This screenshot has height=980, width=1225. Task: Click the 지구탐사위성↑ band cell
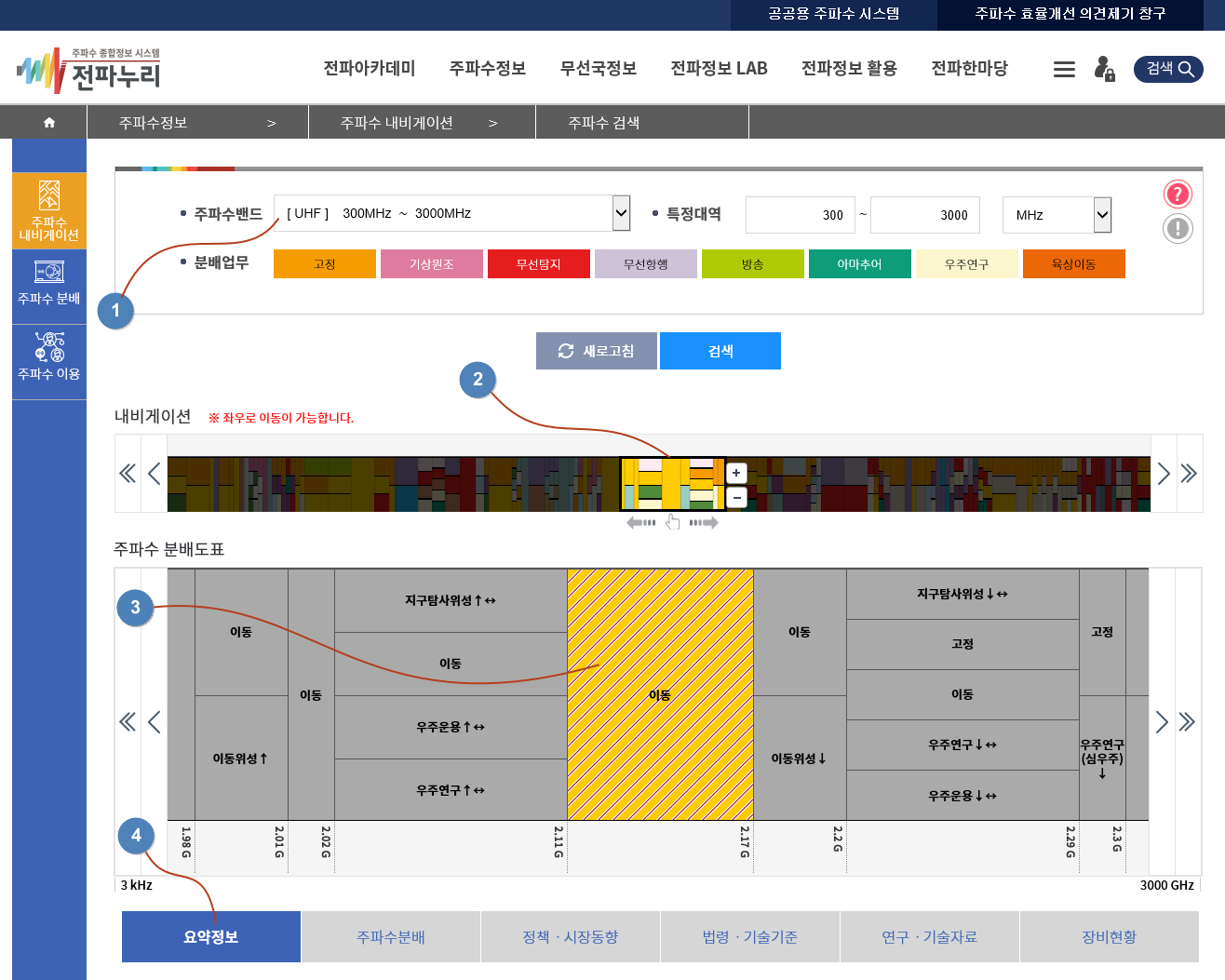tap(451, 600)
